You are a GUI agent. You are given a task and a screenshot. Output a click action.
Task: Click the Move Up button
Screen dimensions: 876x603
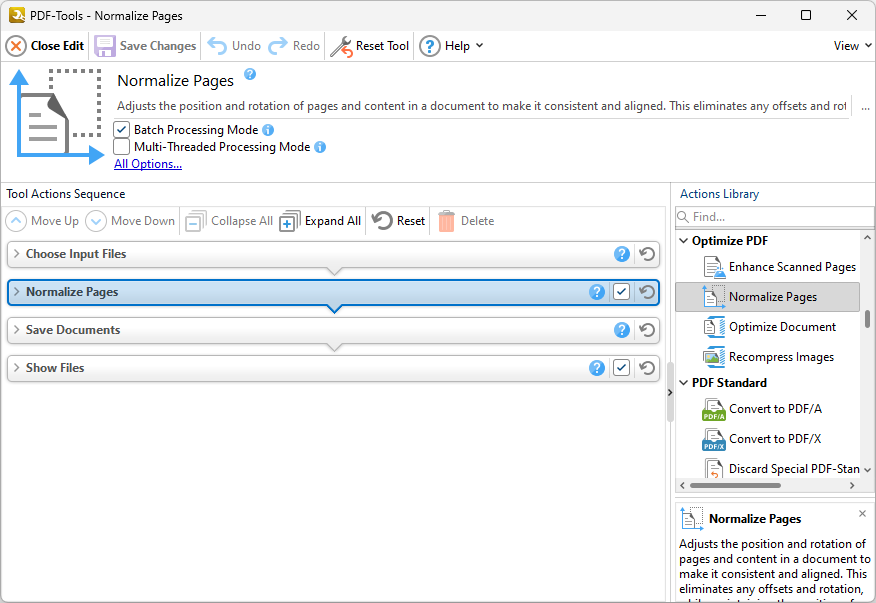click(42, 221)
